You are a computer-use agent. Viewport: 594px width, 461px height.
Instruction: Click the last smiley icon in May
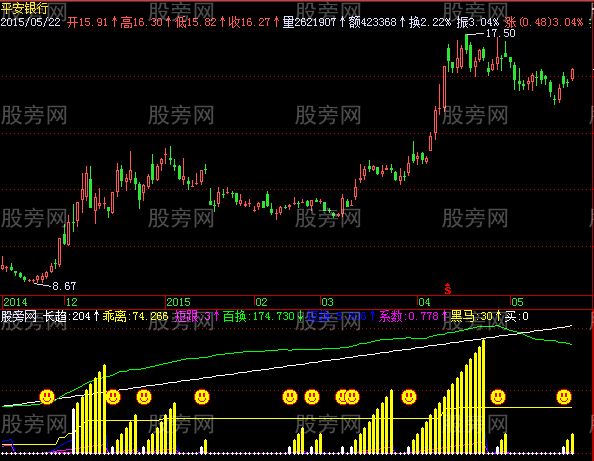[x=564, y=397]
